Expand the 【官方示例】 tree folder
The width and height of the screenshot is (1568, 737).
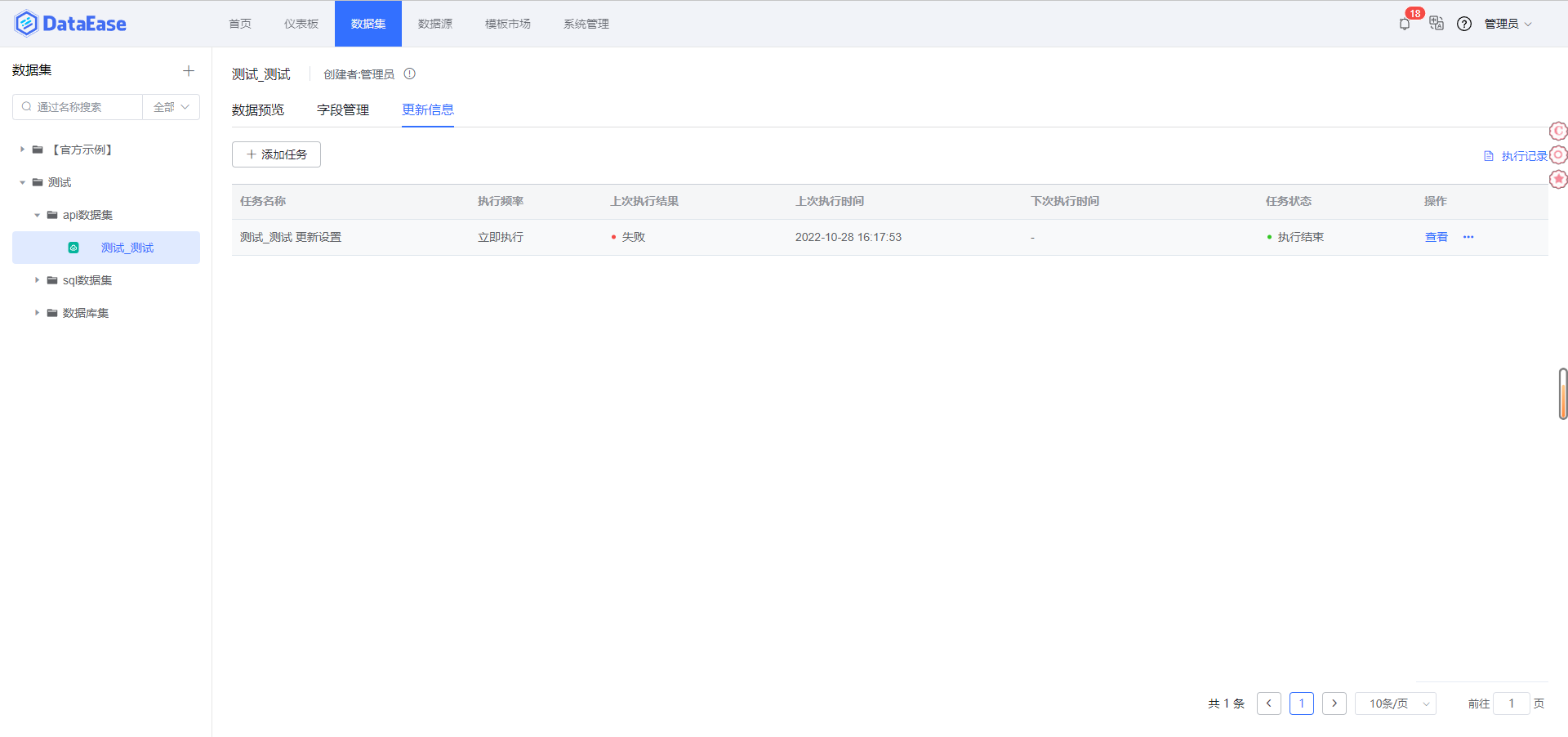coord(22,150)
